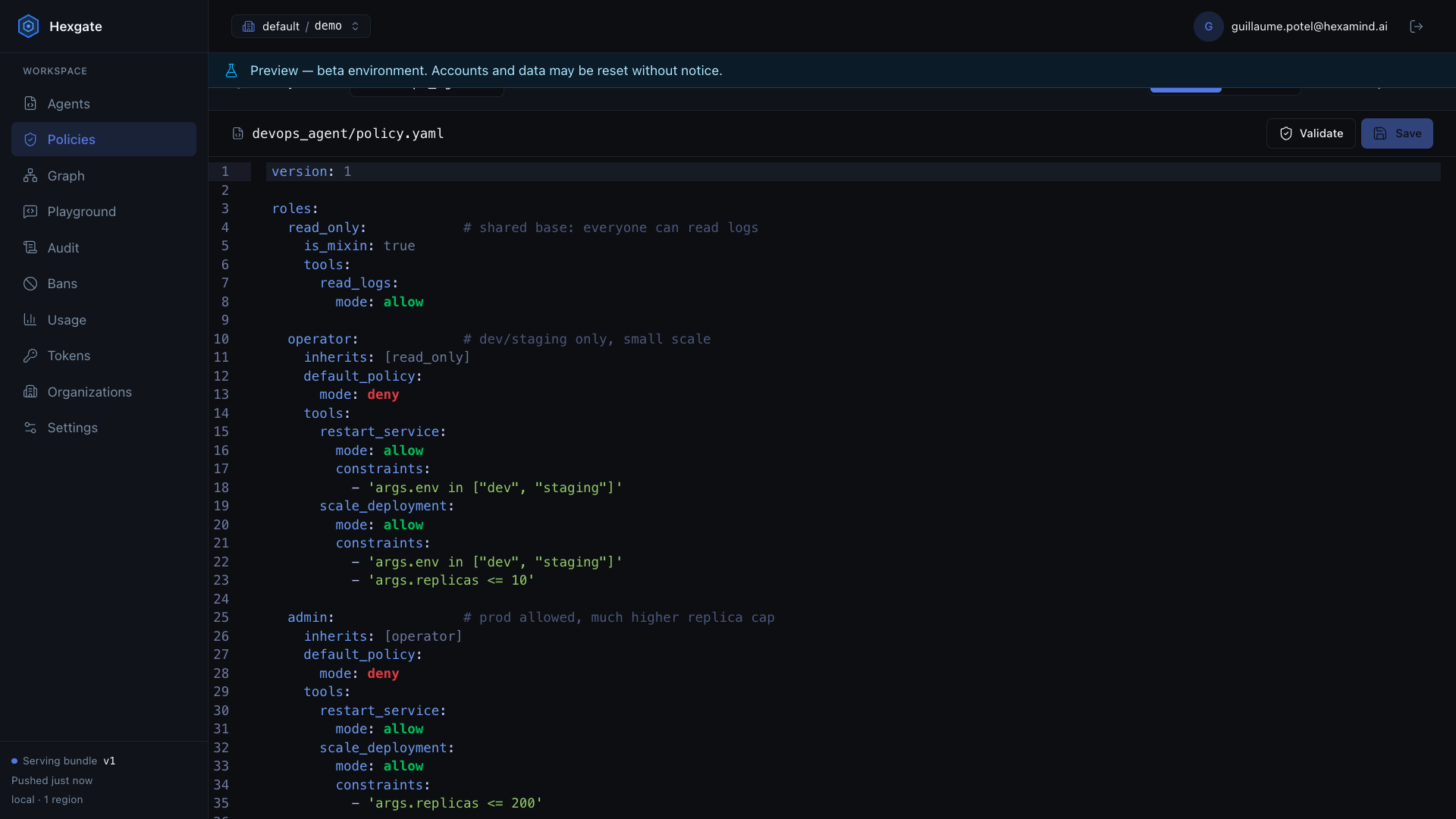Click constraint 'args.replicas <= 10'
Viewport: 1456px width, 819px height.
click(x=451, y=580)
